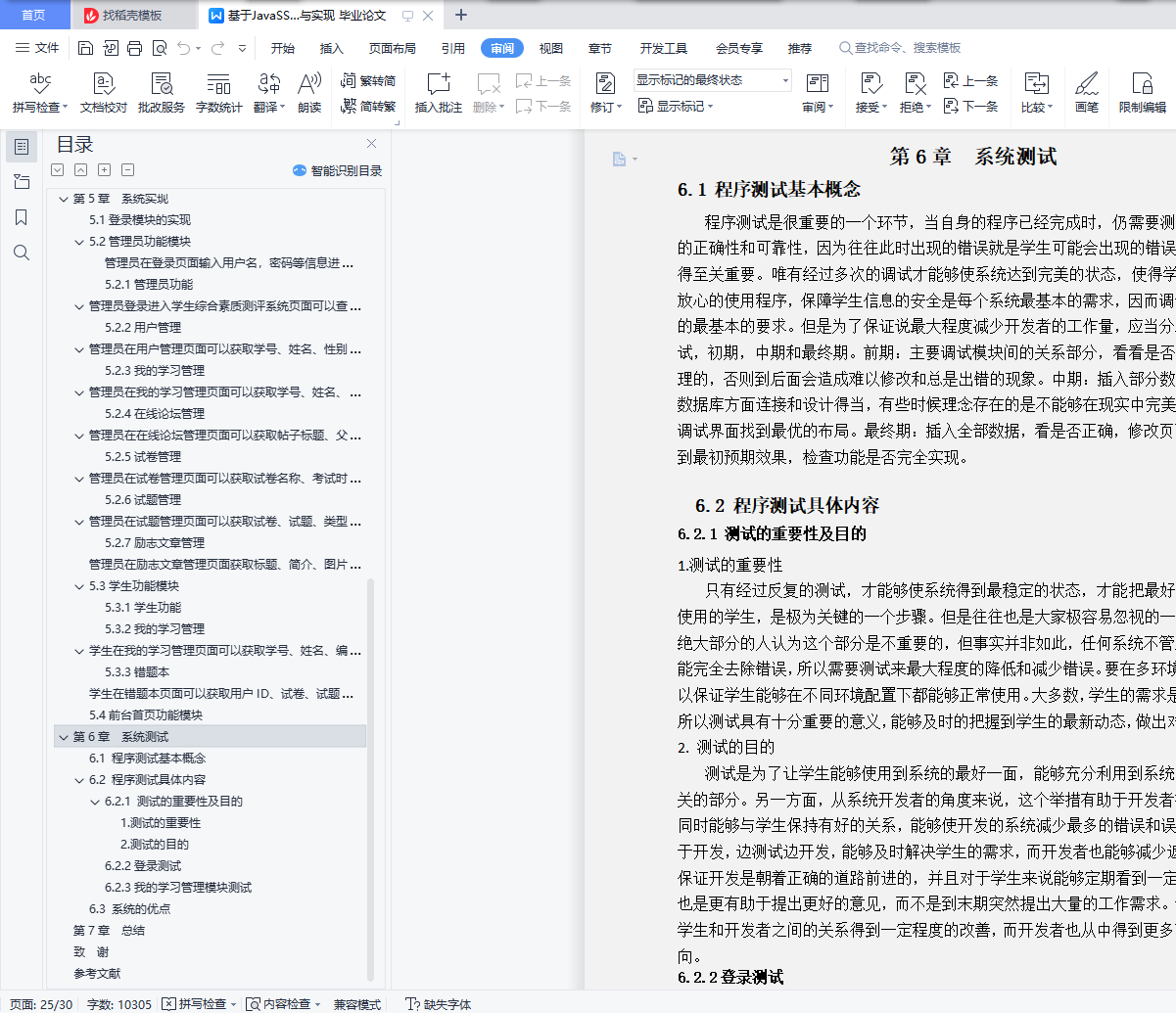
Task: Open 批改服务 correction service
Action: [x=162, y=93]
